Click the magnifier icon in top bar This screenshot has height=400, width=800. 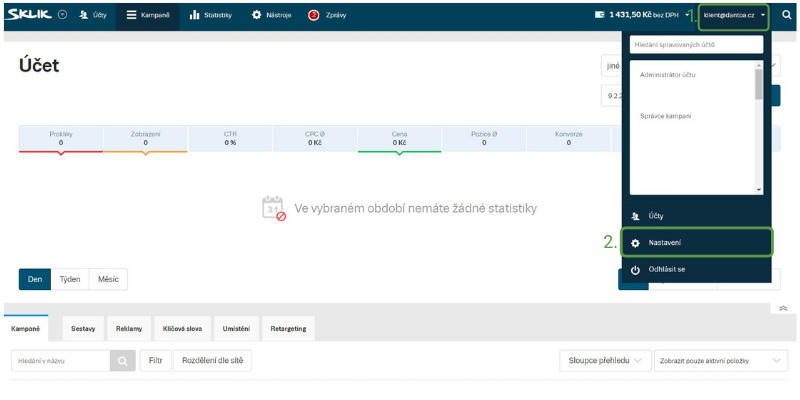coord(786,15)
